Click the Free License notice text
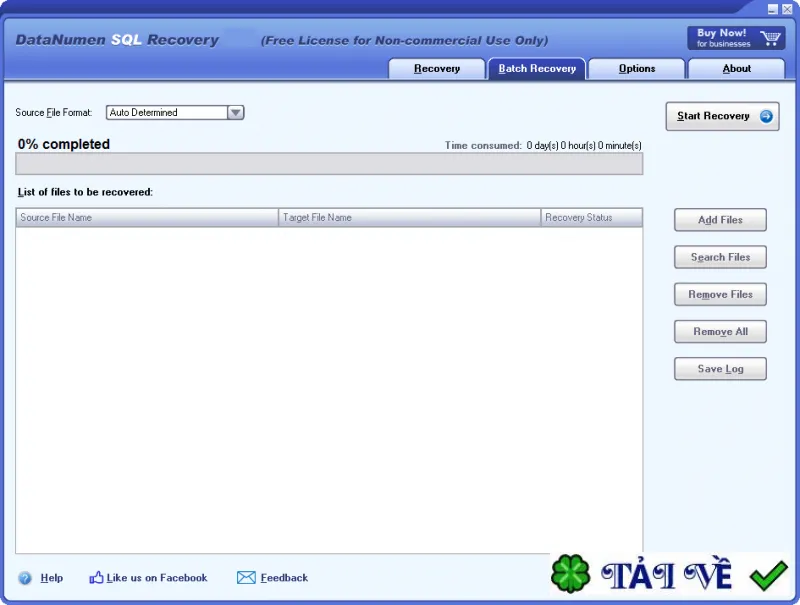The image size is (800, 605). [x=404, y=41]
